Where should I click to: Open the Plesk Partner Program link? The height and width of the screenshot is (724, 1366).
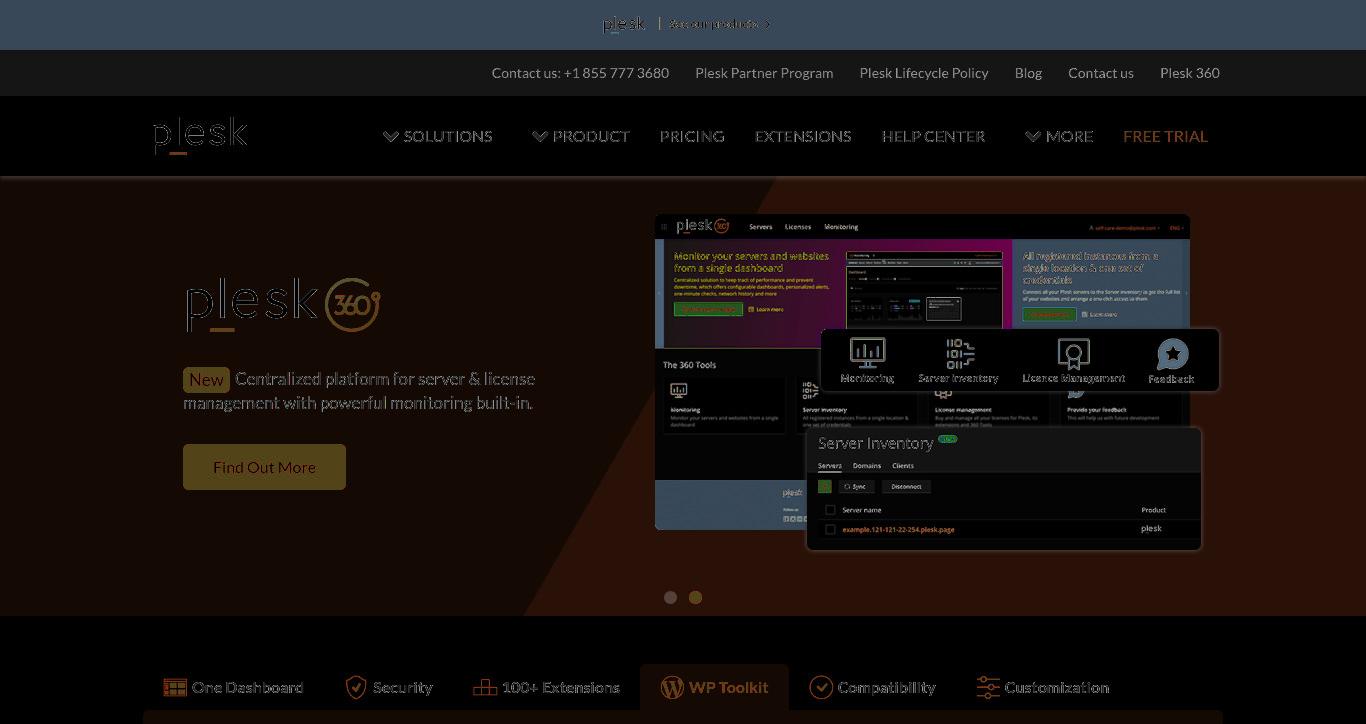(764, 73)
